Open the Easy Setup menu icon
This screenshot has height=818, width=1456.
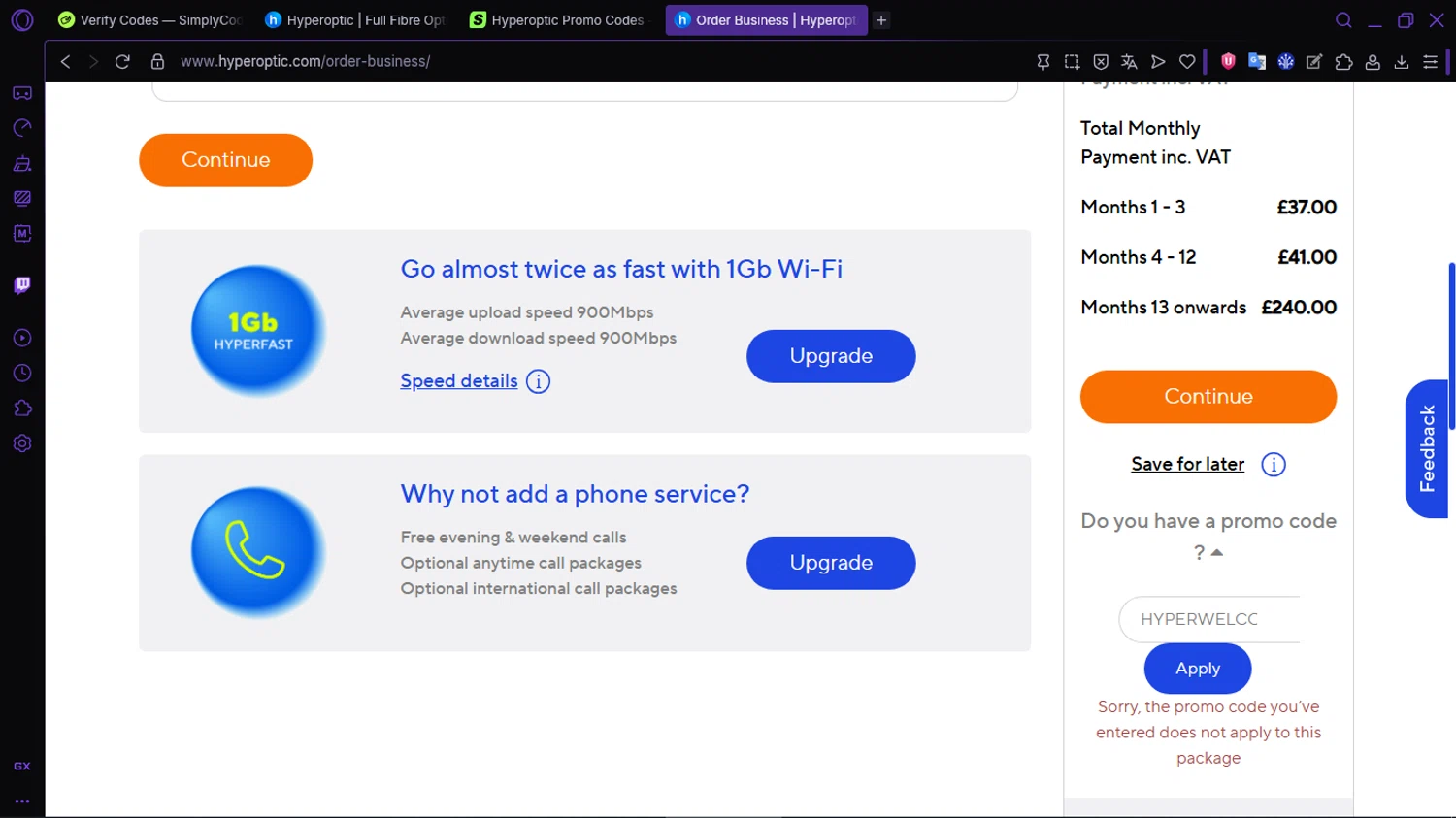click(1430, 62)
